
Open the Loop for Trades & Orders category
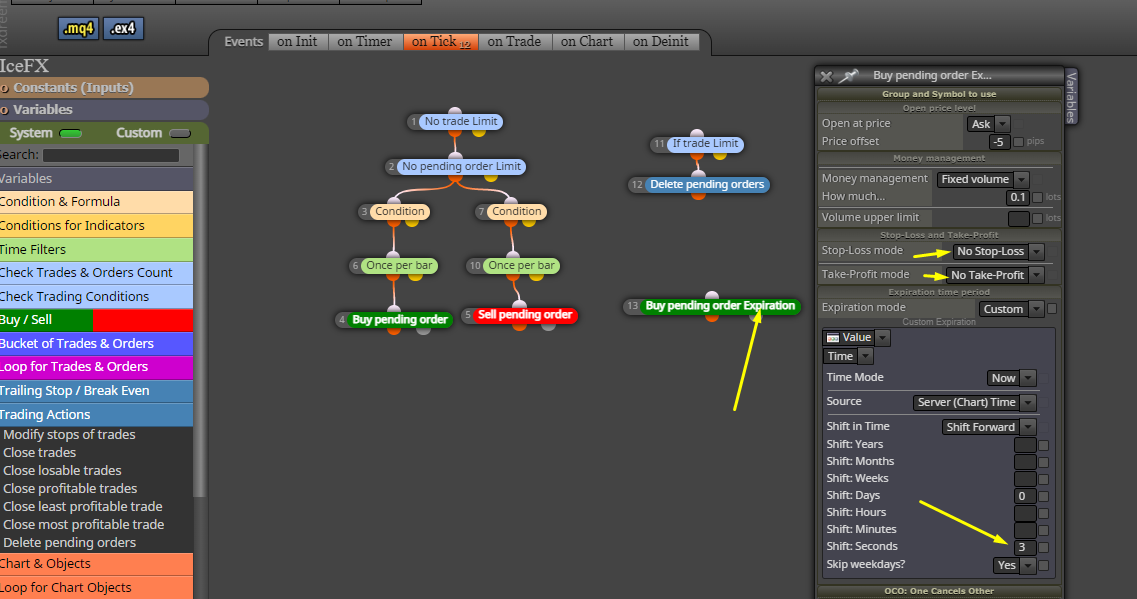(x=96, y=367)
